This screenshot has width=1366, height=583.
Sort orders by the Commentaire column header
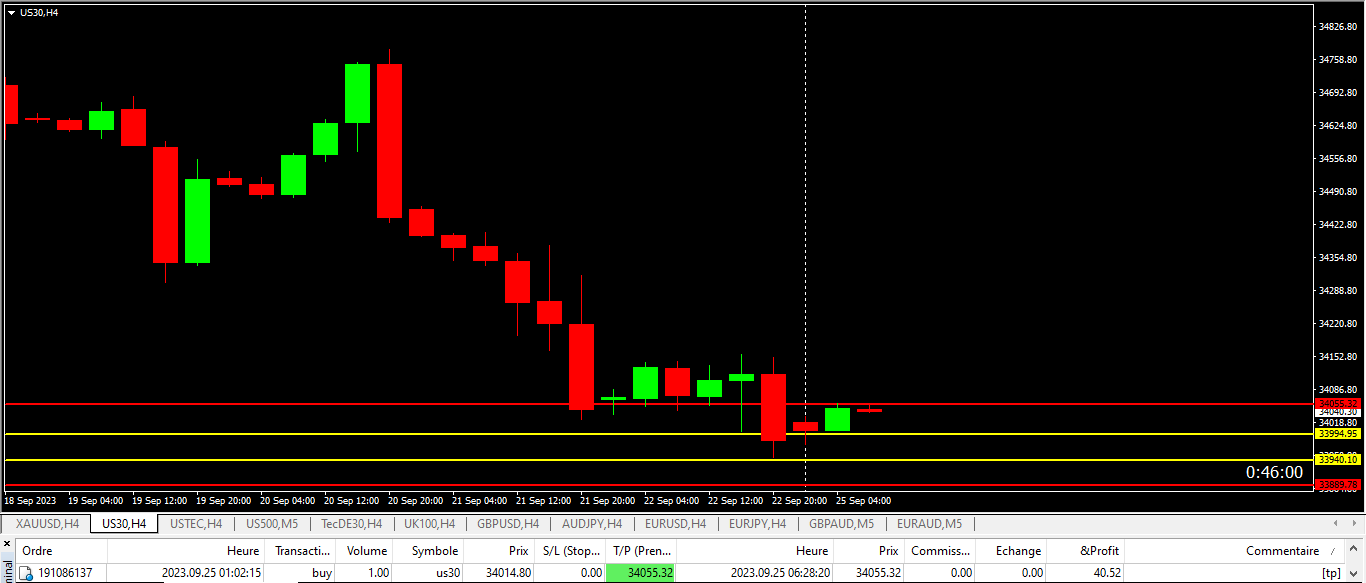coord(1281,551)
